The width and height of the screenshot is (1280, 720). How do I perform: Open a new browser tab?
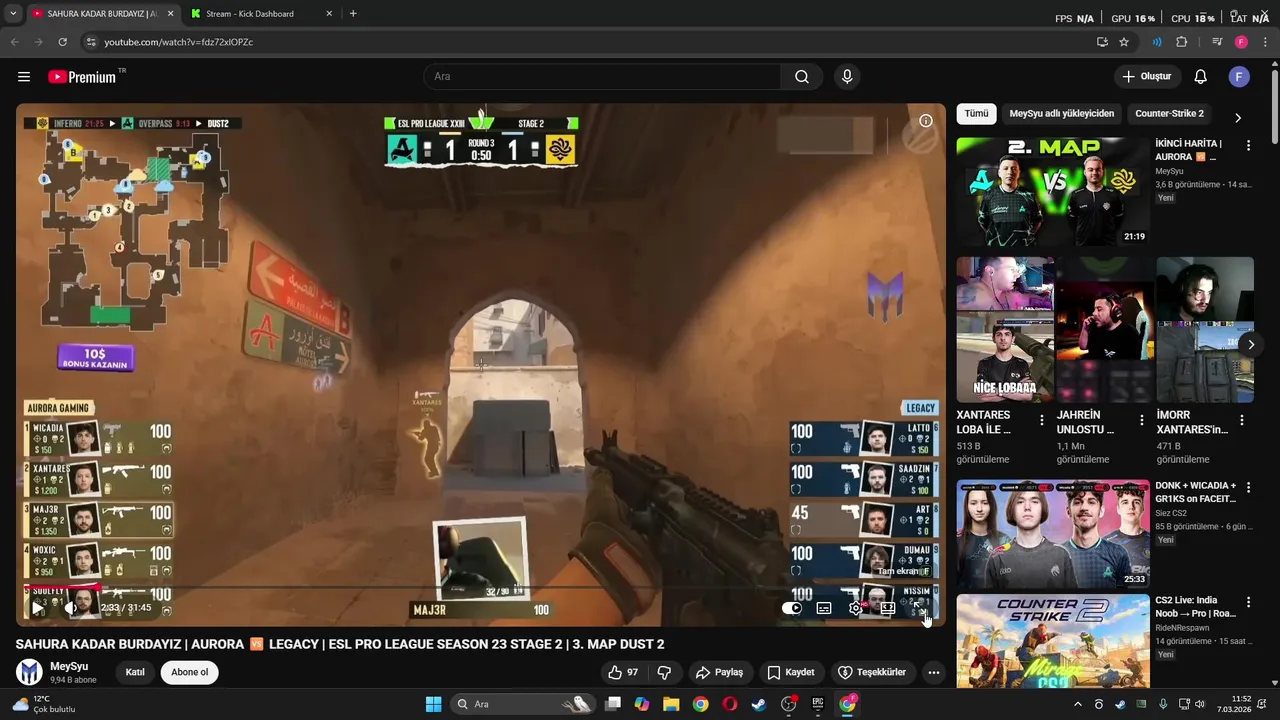click(x=353, y=14)
